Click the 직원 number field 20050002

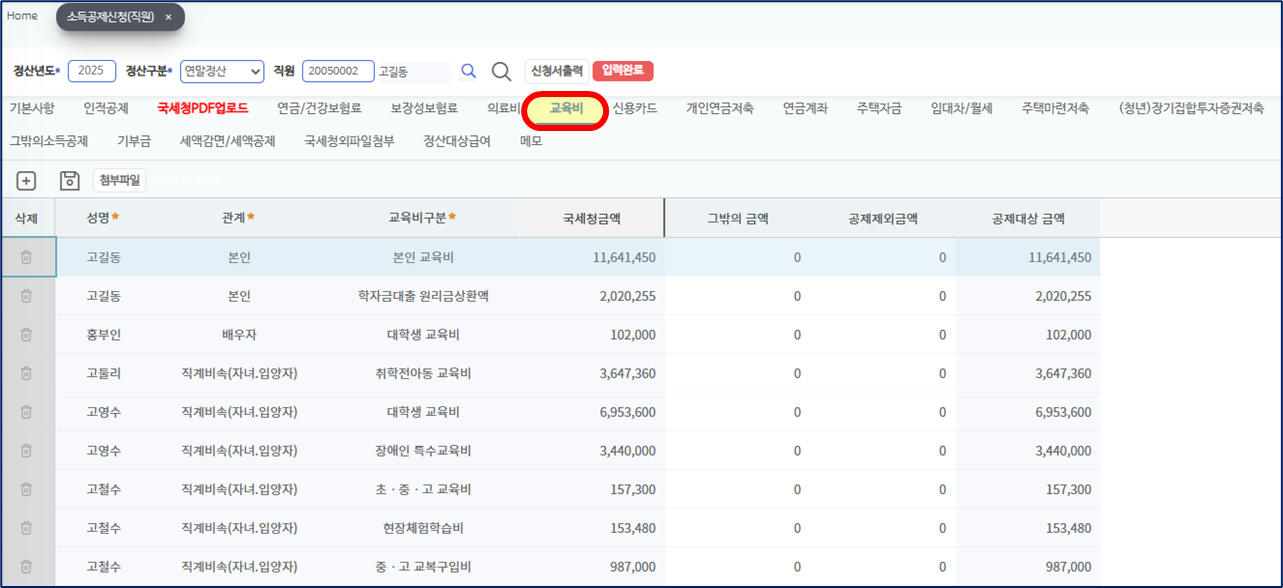coord(337,71)
